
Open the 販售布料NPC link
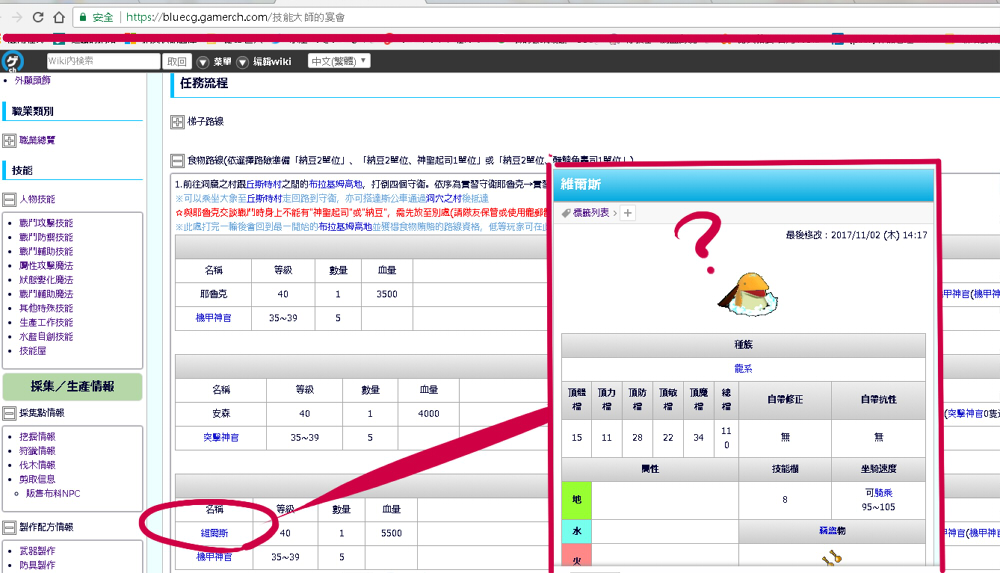point(53,493)
